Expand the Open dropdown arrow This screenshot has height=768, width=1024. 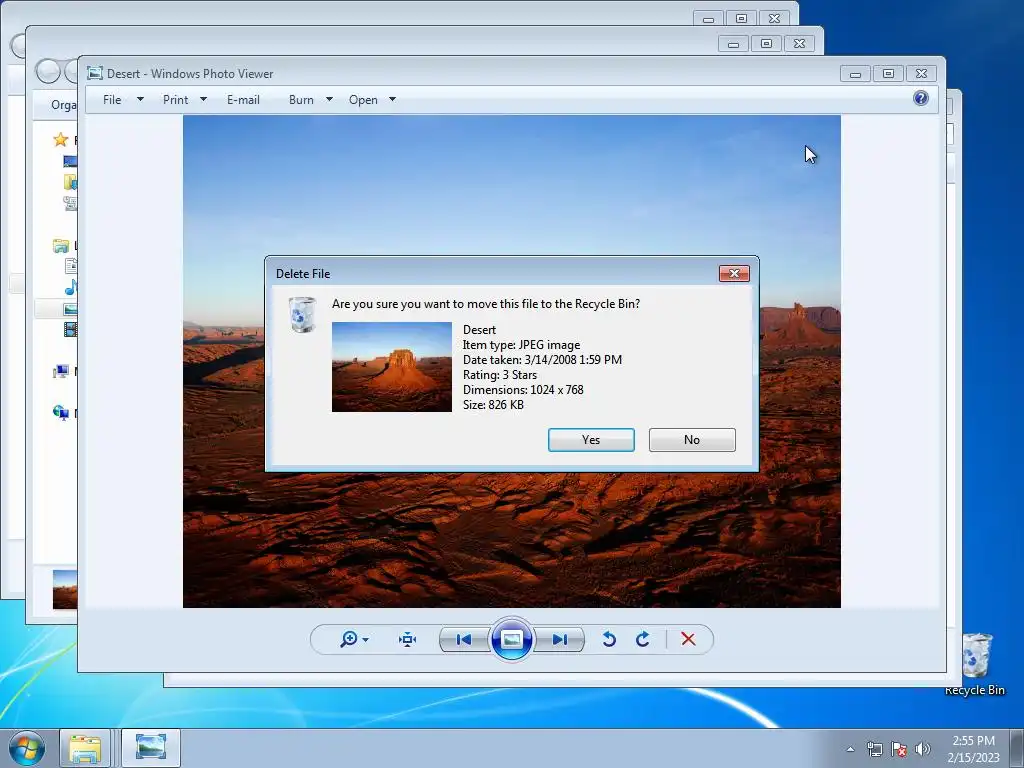(x=392, y=99)
